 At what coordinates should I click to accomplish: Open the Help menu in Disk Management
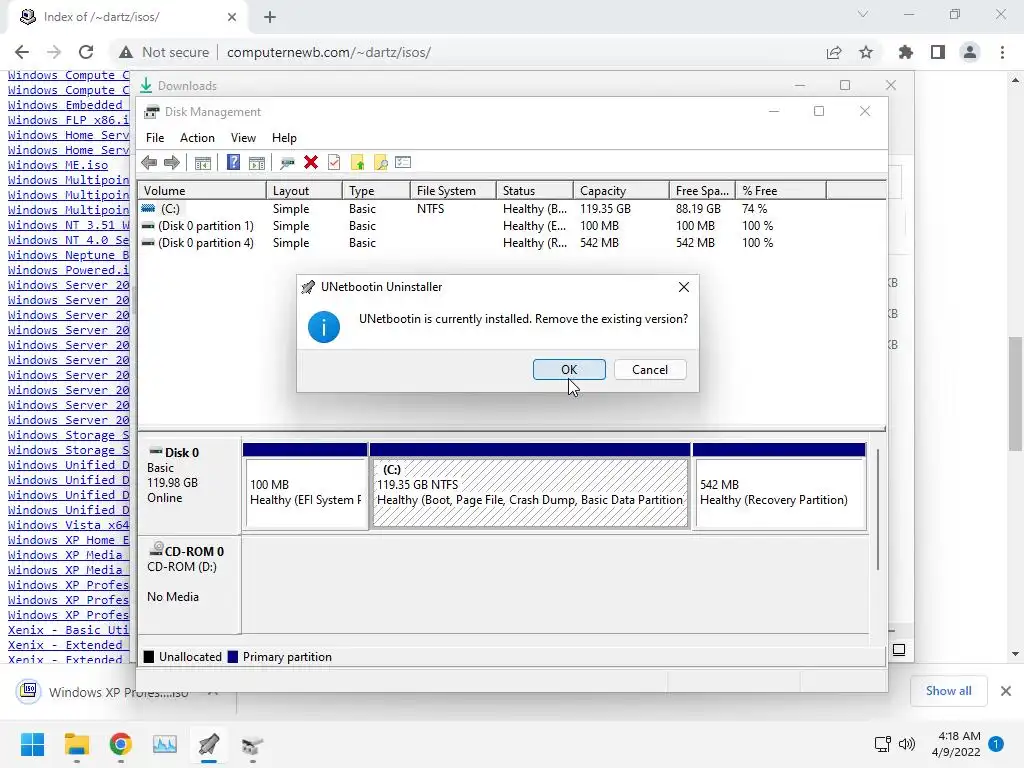pos(284,138)
